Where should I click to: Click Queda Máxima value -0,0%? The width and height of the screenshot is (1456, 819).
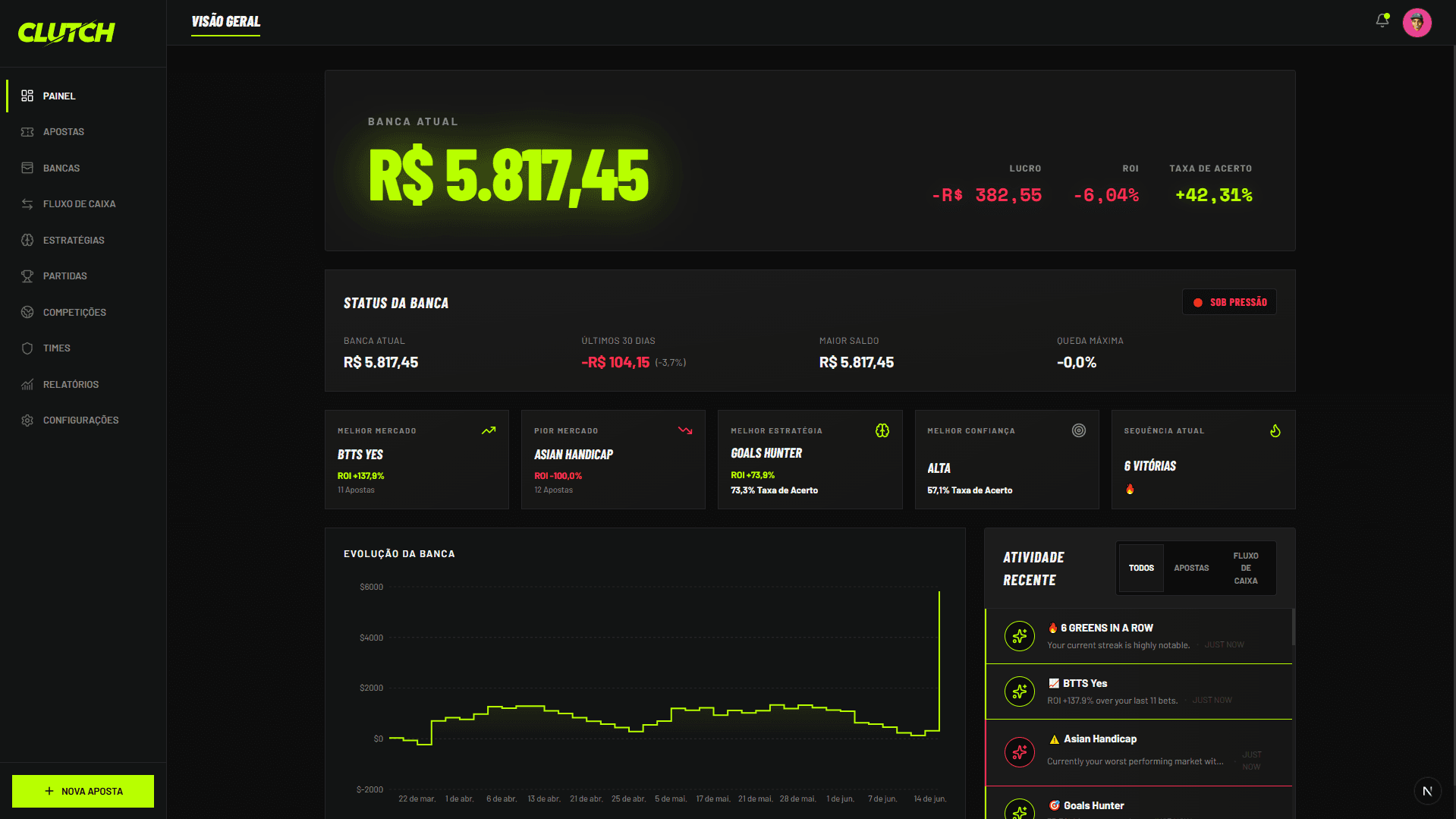(1077, 363)
